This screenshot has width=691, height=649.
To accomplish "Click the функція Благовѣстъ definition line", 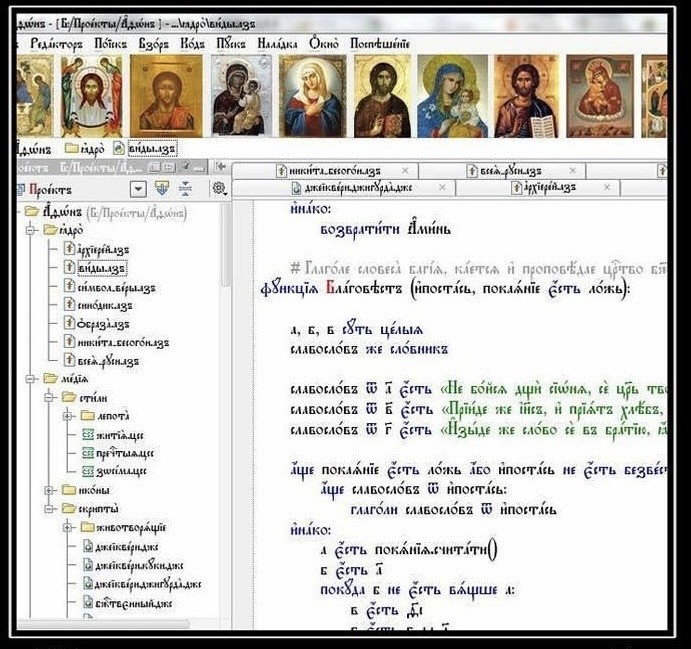I will coord(445,289).
